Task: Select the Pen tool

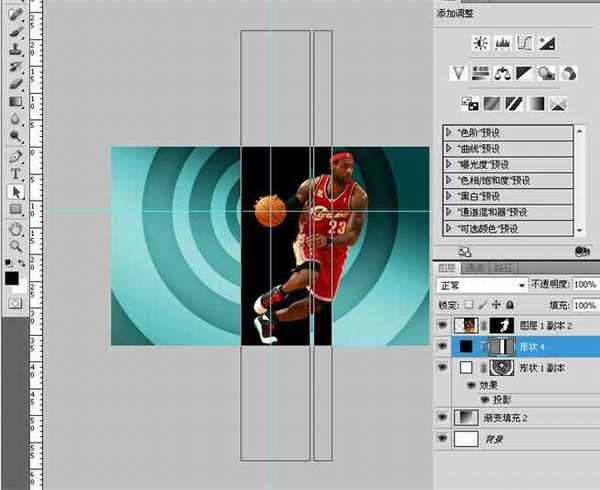Action: click(16, 157)
